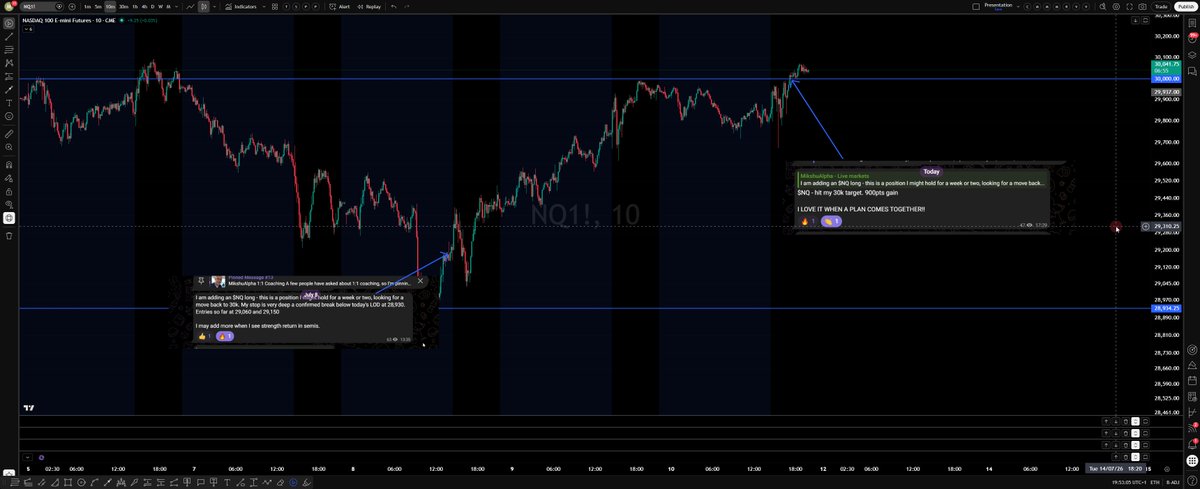Expand the Presentation layout dropdown arrow
1200x489 pixels.
[1018, 6]
